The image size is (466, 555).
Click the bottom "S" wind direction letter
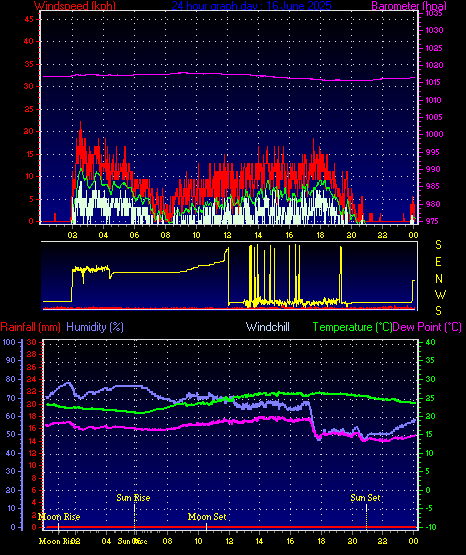pyautogui.click(x=438, y=311)
